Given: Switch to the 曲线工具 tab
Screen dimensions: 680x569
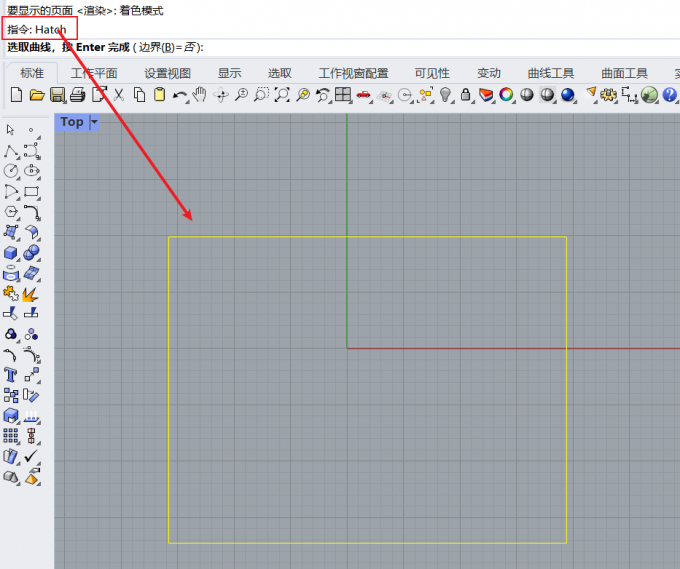Looking at the screenshot, I should pyautogui.click(x=551, y=73).
